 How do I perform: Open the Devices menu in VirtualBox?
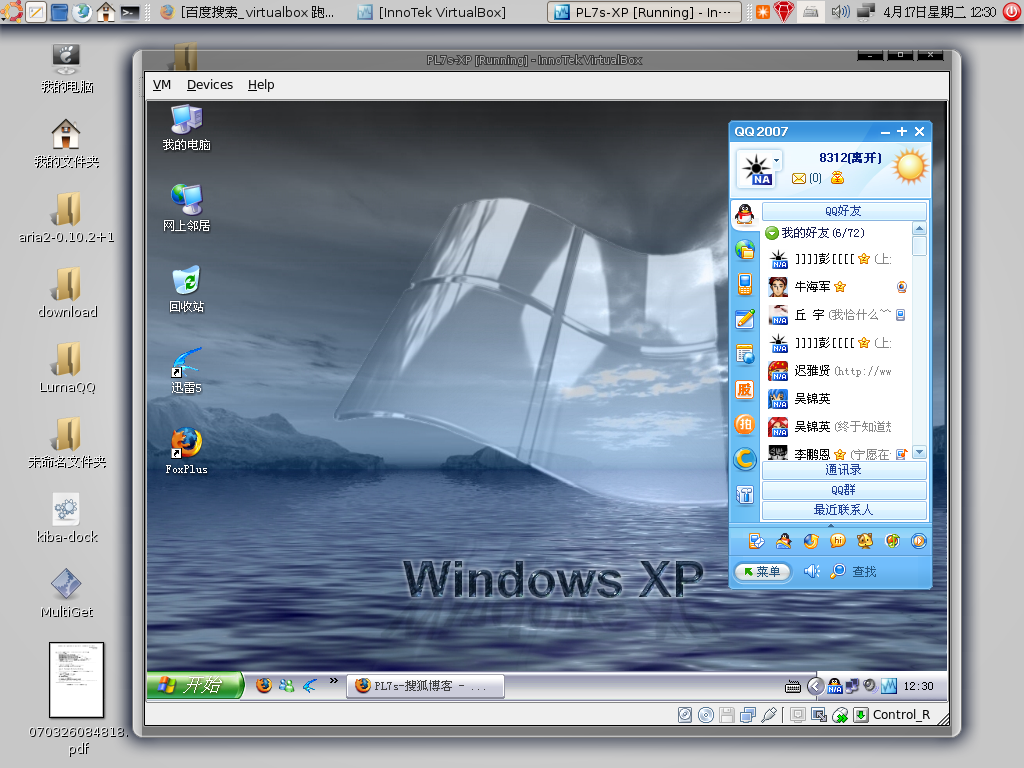click(210, 85)
